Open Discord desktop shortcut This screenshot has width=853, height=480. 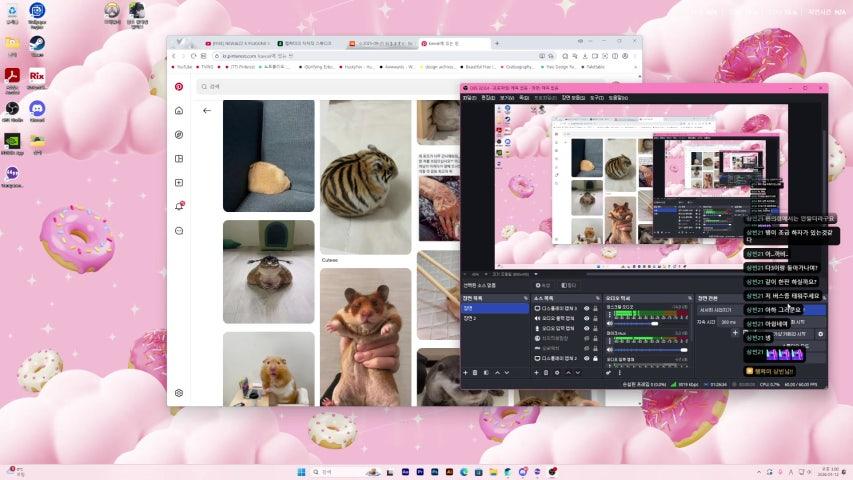click(x=37, y=109)
